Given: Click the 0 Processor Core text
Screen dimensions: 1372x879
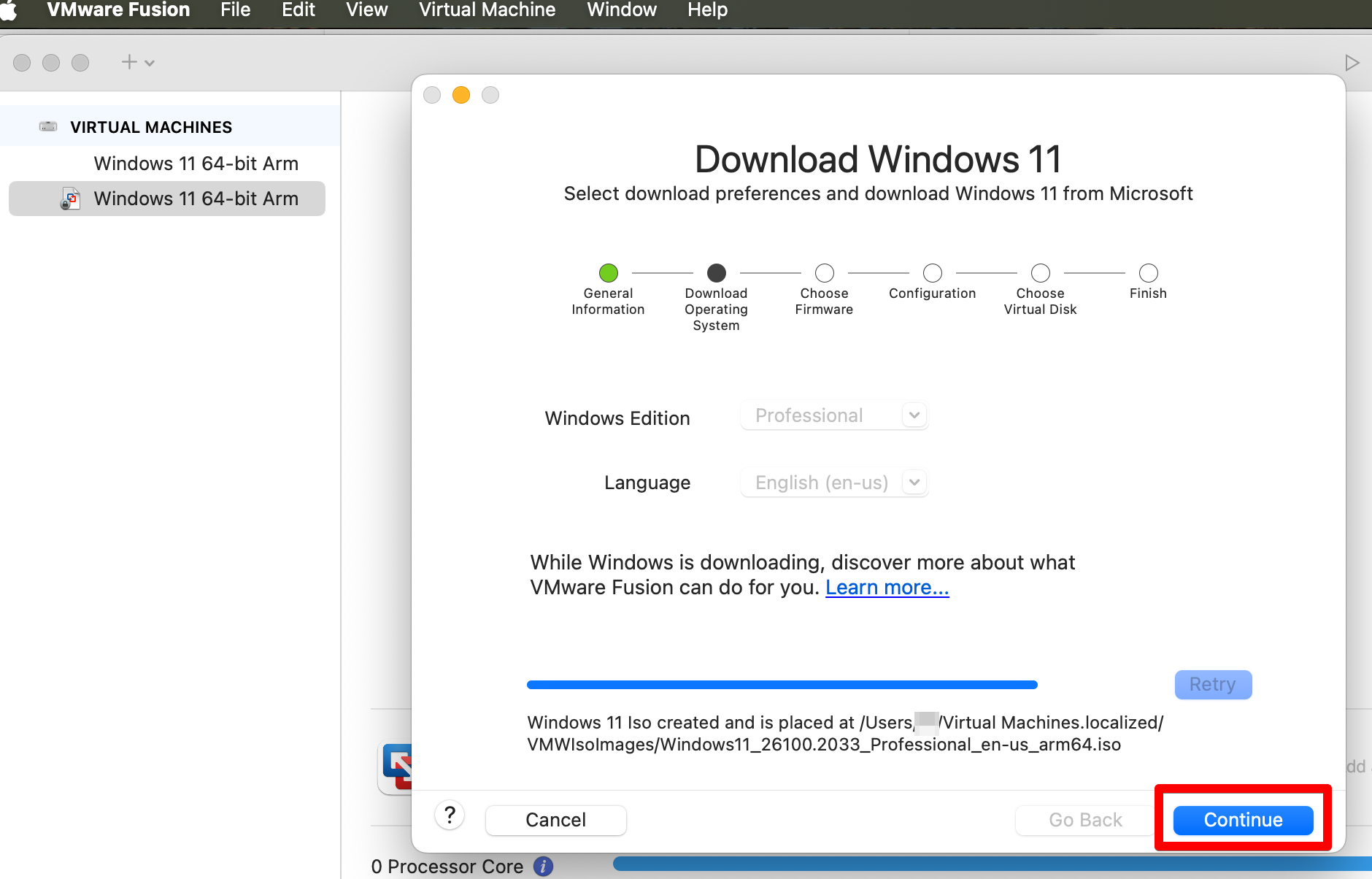Looking at the screenshot, I should (447, 867).
